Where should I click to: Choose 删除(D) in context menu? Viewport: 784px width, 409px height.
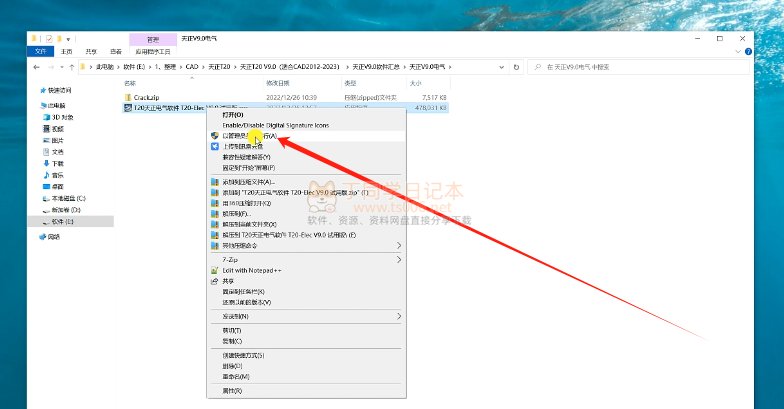coord(232,366)
